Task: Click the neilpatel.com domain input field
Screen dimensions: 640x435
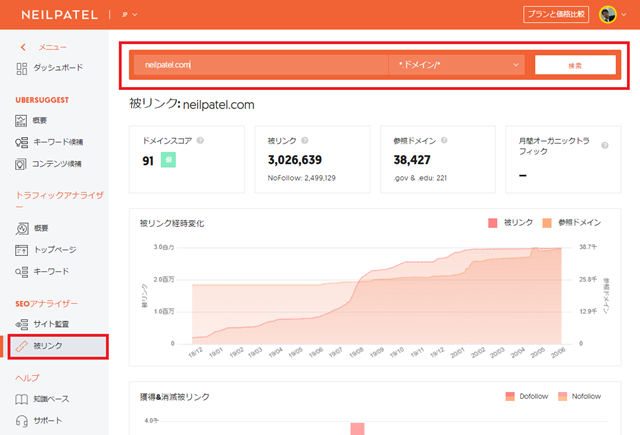Action: point(260,65)
